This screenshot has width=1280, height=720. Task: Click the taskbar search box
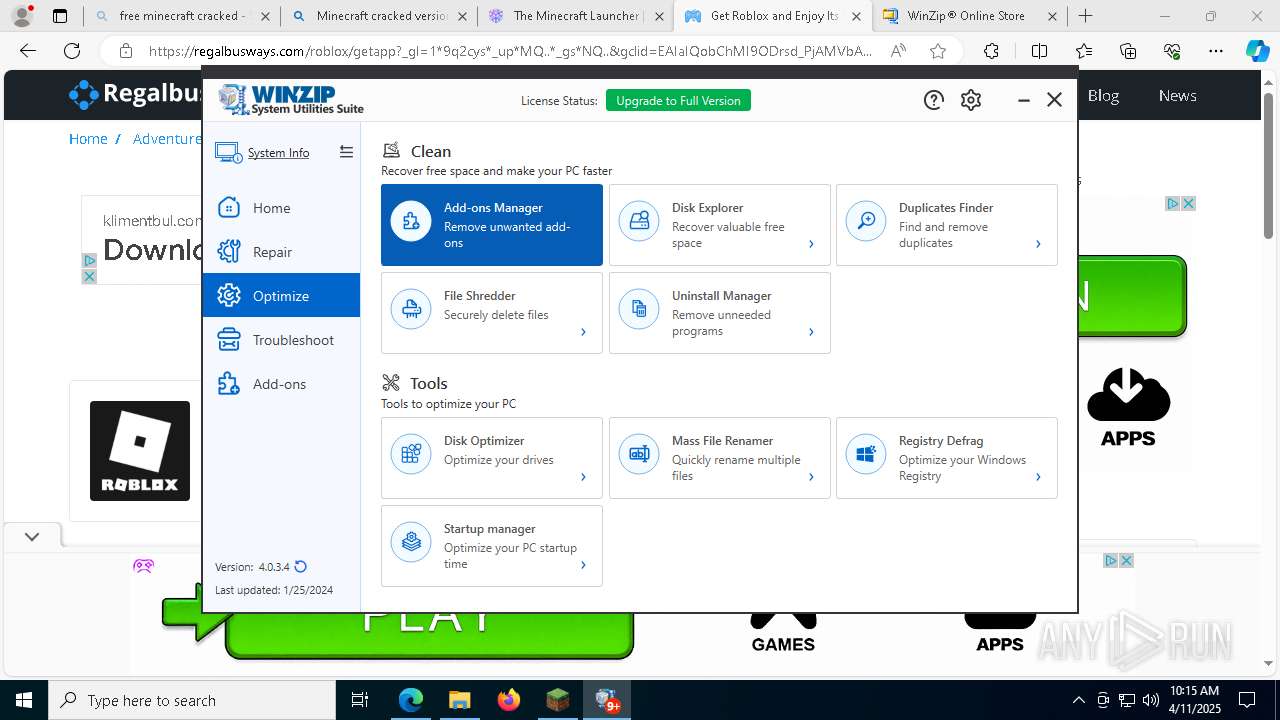point(192,700)
